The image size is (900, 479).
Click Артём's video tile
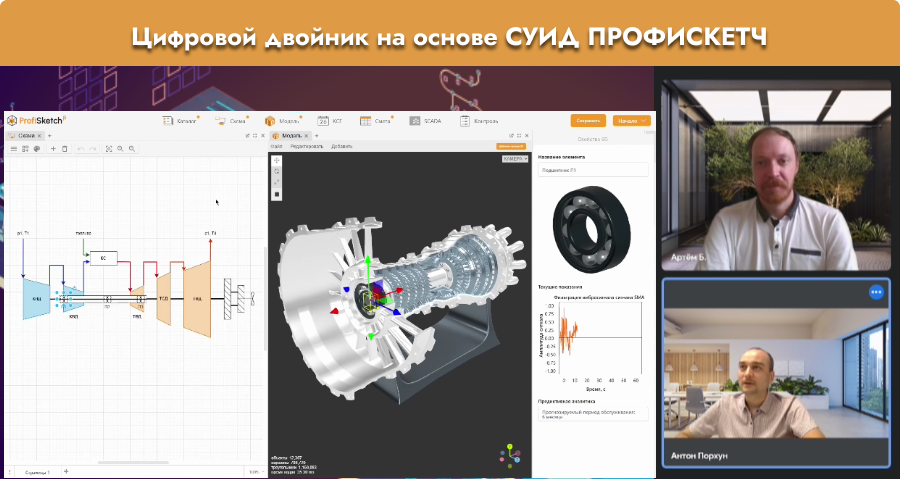click(777, 175)
